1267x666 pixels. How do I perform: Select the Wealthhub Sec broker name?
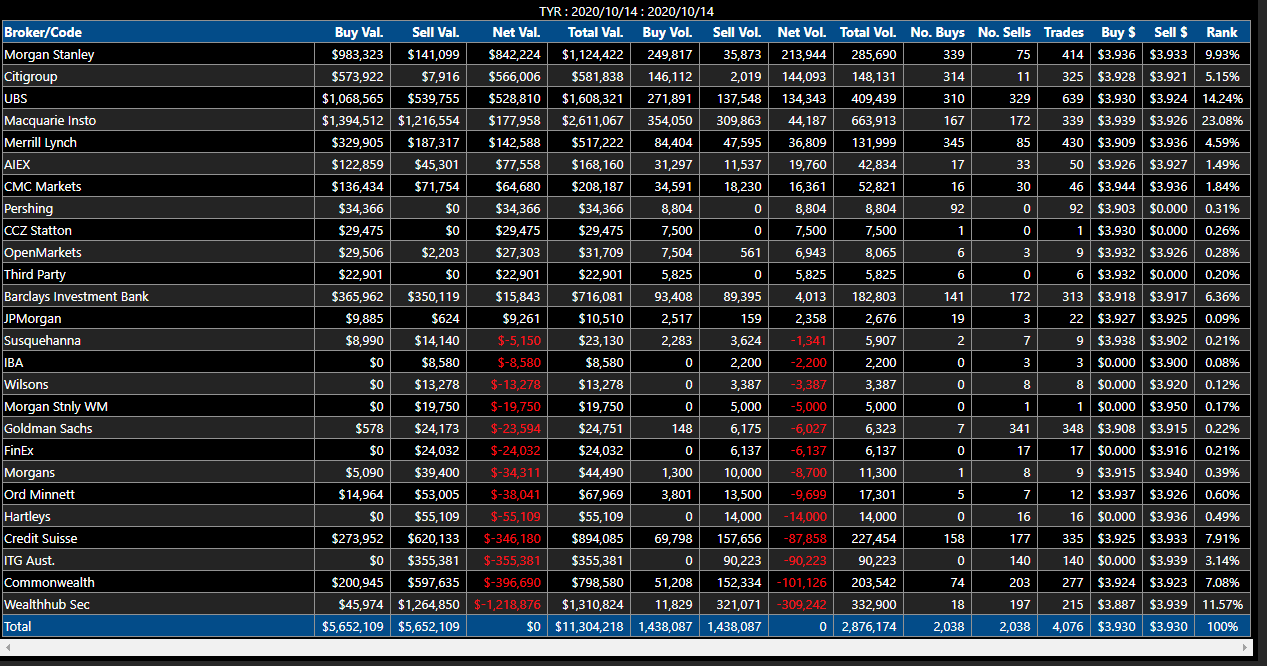pos(46,604)
